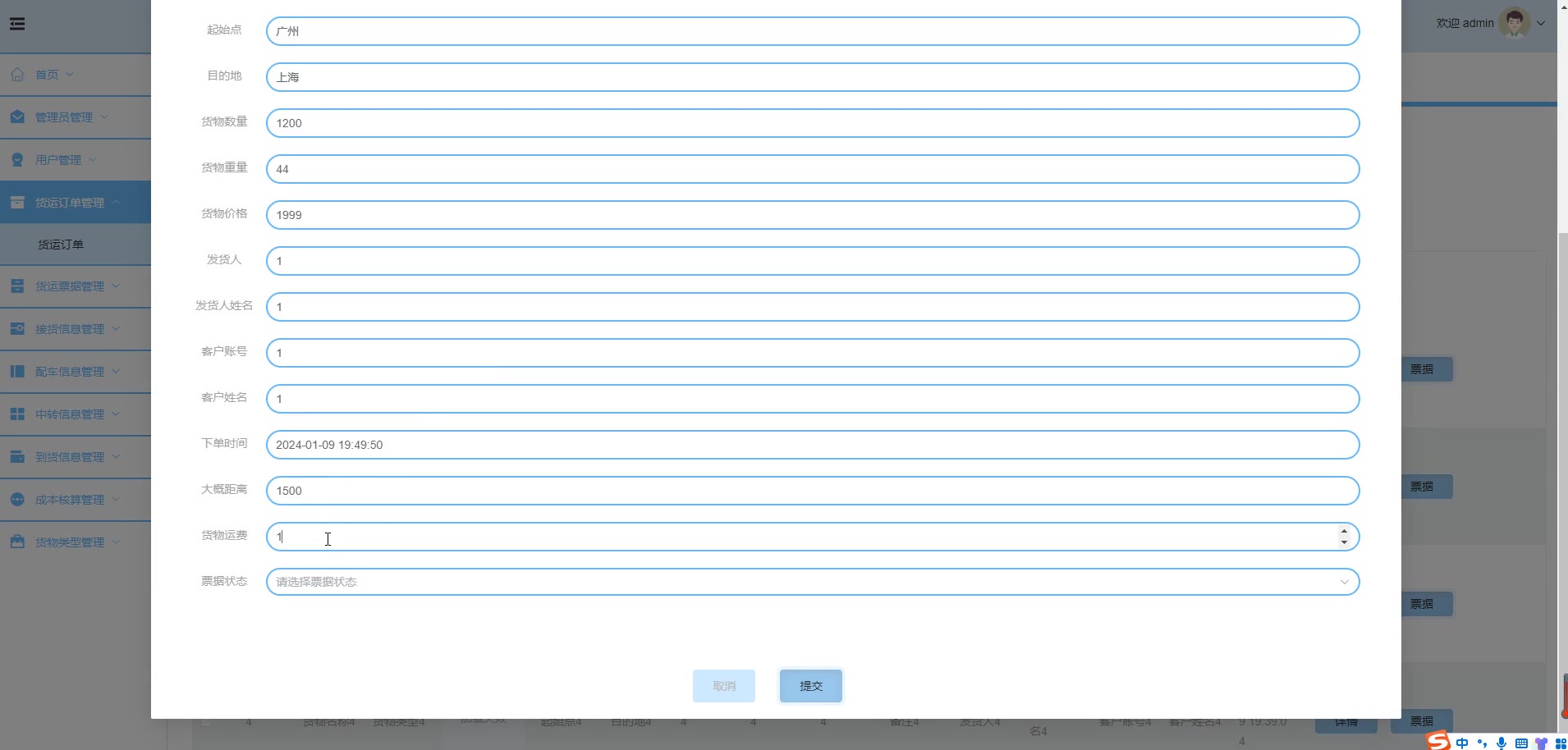Increase 货物运费 using the up stepper
Screen dimensions: 1568x750
(x=1344, y=531)
